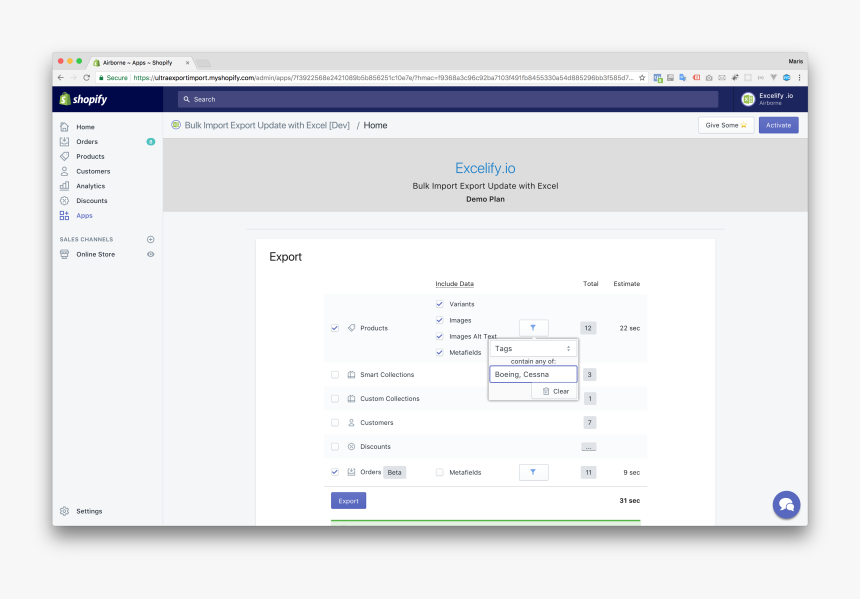The image size is (860, 599).
Task: Click the Orders total count 11
Action: pyautogui.click(x=589, y=472)
